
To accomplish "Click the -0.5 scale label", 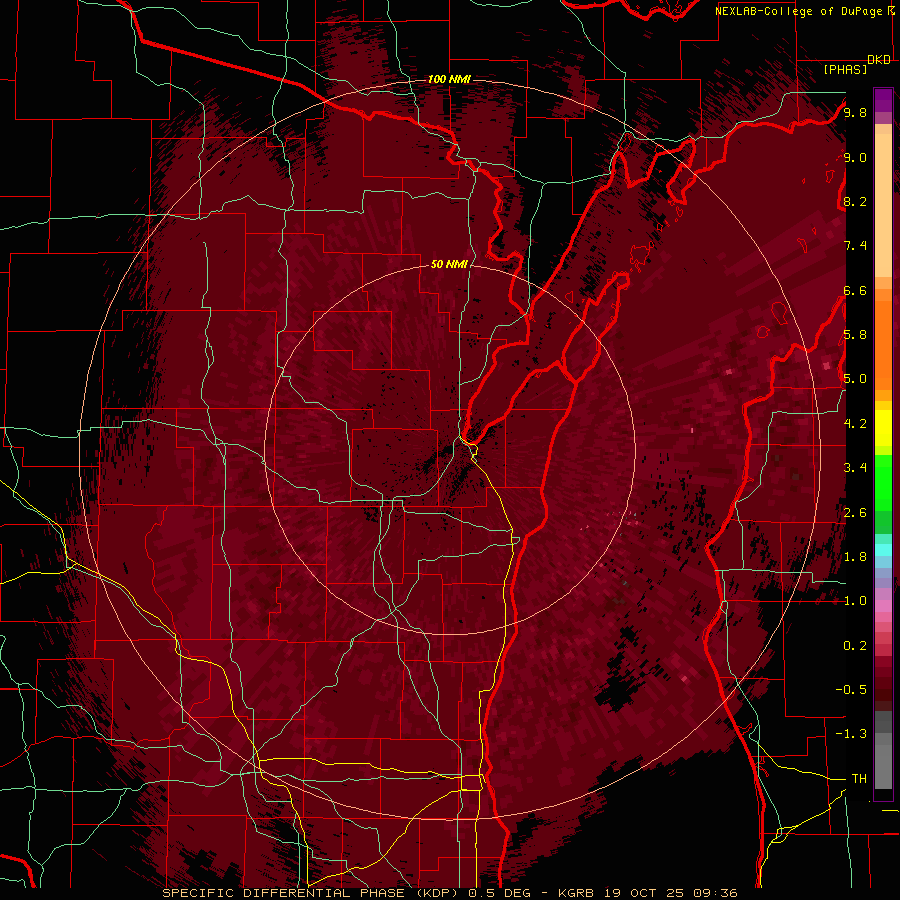I will tap(851, 690).
